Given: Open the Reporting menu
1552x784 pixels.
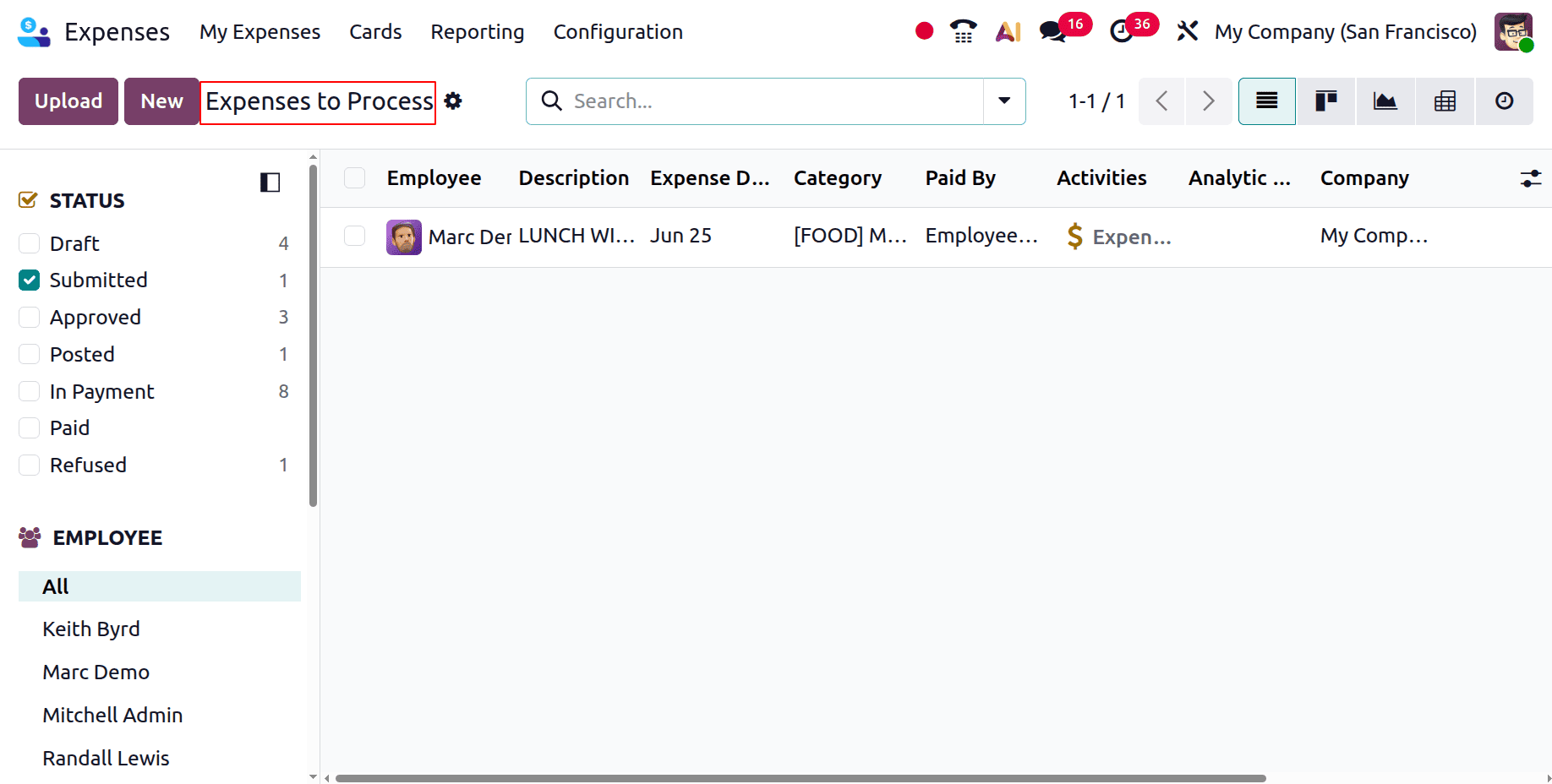Looking at the screenshot, I should click(x=477, y=32).
